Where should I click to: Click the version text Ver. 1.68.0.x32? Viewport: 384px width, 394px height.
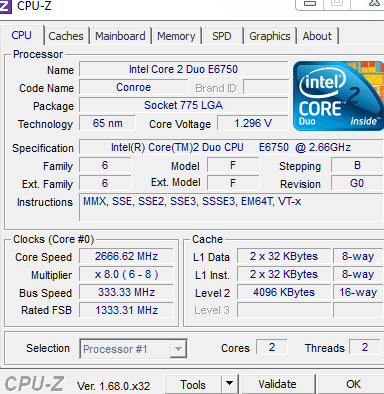(x=114, y=386)
